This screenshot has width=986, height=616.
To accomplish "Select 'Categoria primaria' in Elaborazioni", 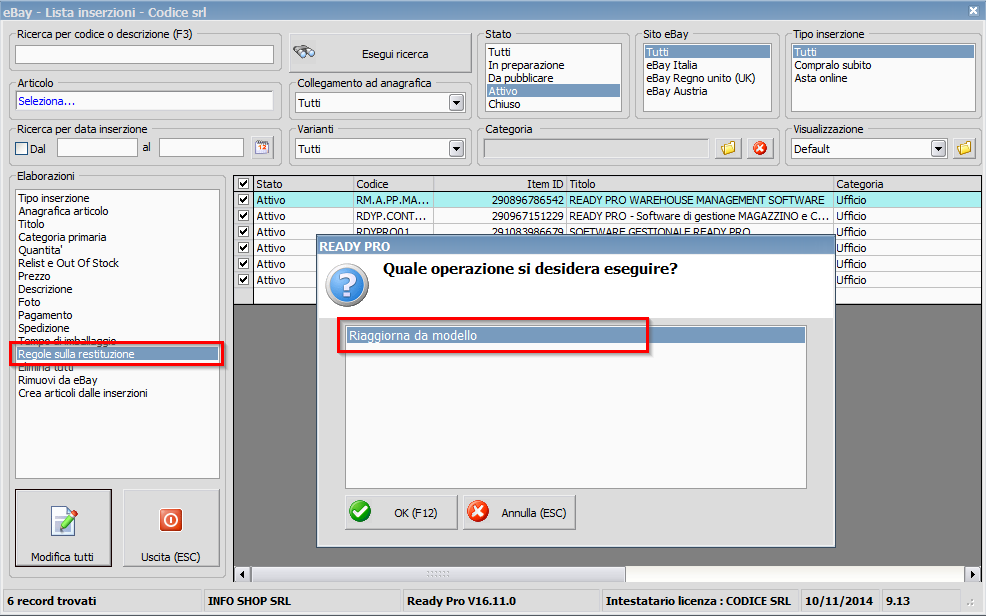I will 117,237.
